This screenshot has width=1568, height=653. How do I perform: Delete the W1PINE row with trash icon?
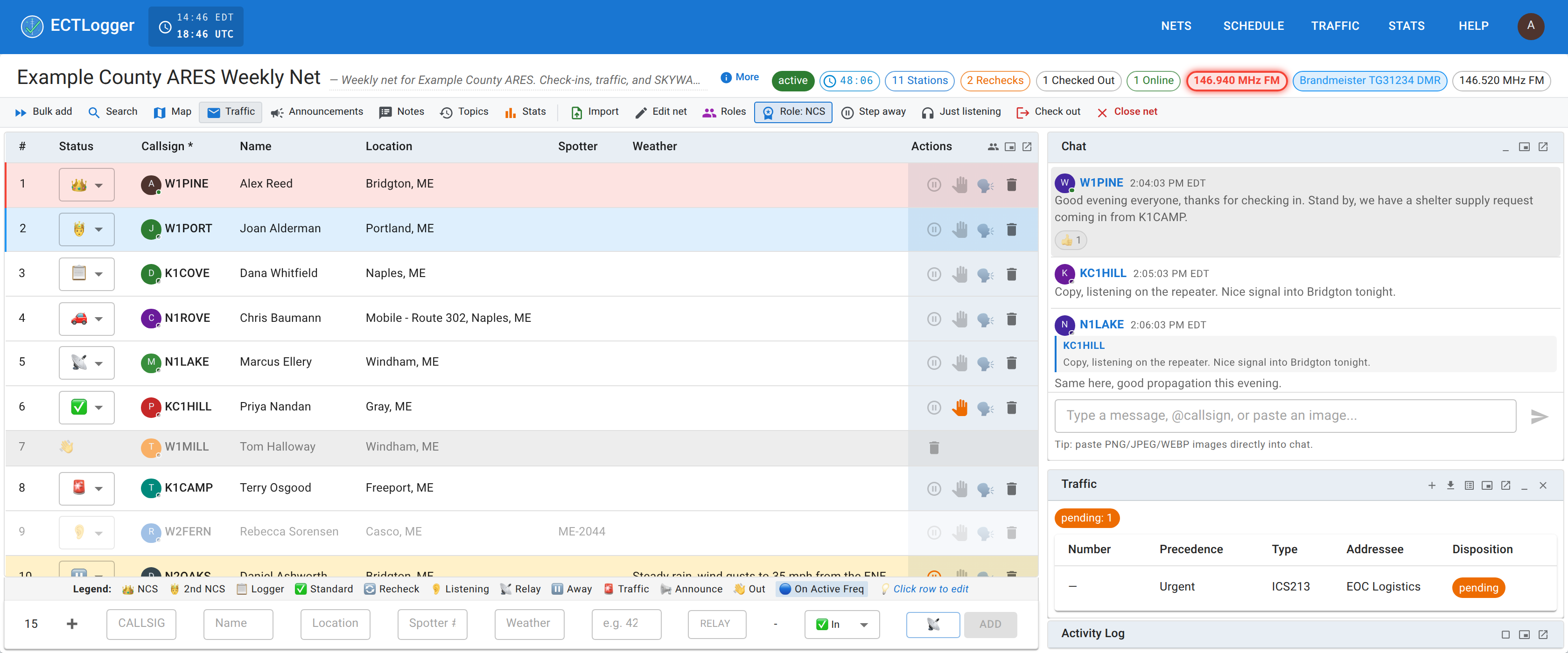[x=1011, y=184]
